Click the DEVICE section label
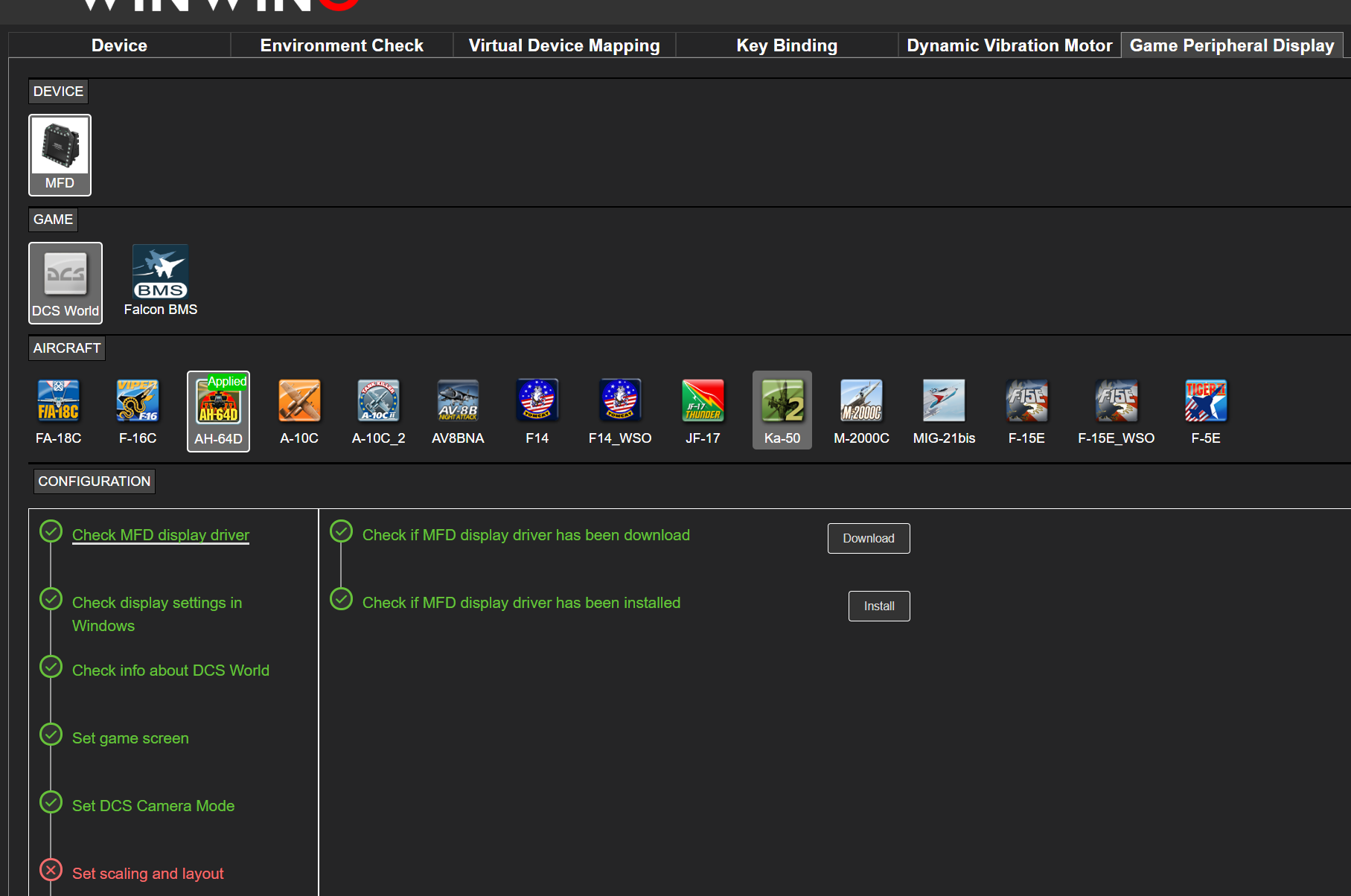 pos(58,92)
